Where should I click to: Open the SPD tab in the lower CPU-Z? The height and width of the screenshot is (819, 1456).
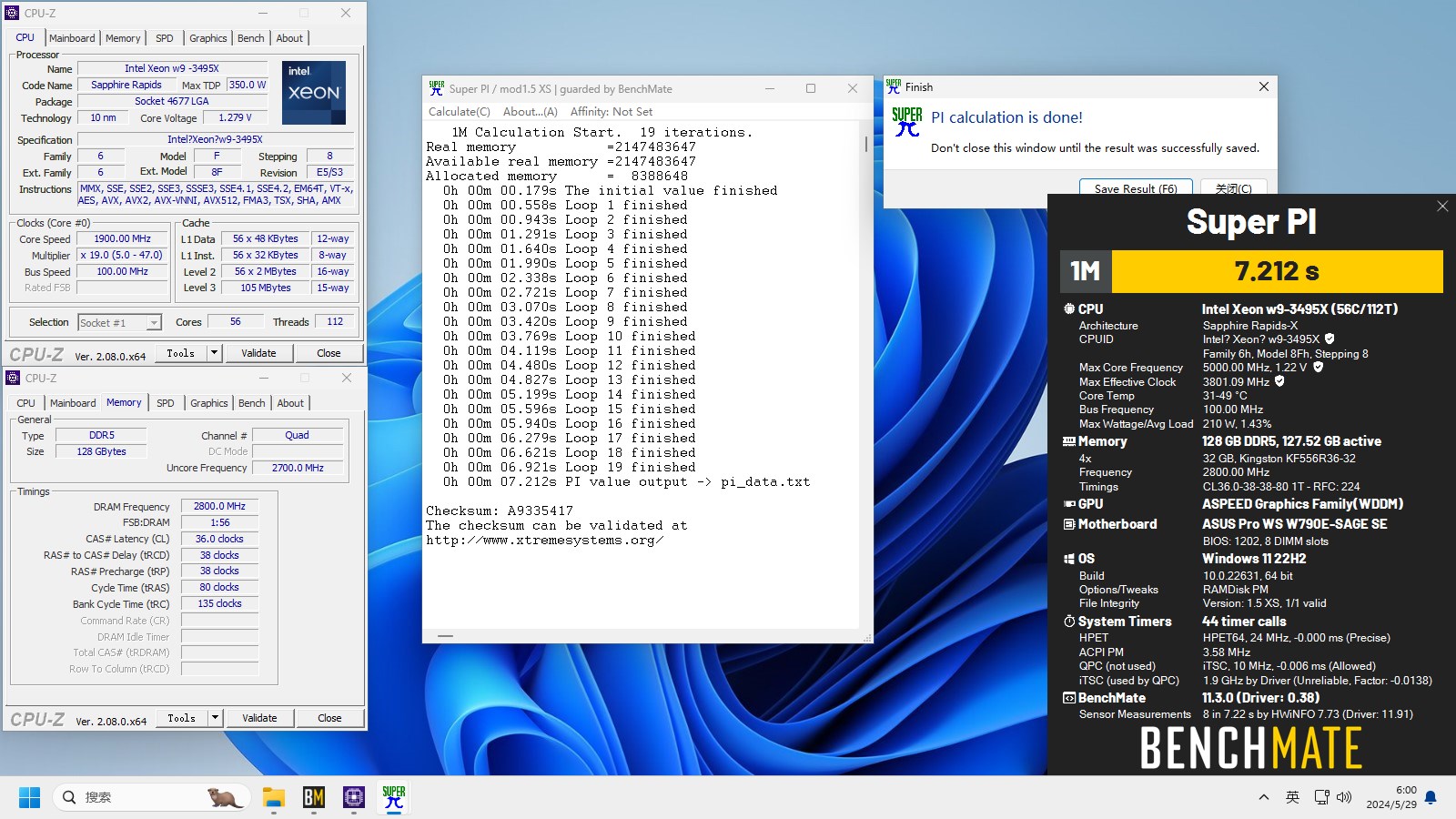click(x=166, y=403)
